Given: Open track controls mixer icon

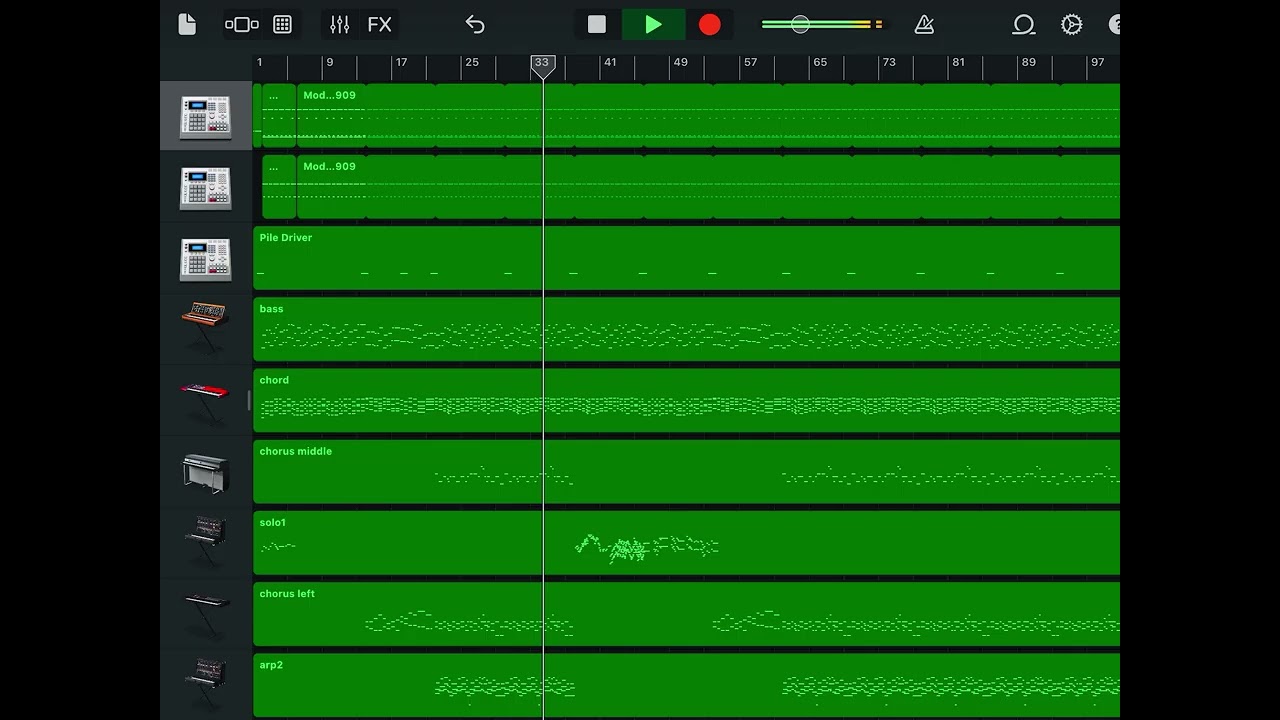Looking at the screenshot, I should pos(340,25).
